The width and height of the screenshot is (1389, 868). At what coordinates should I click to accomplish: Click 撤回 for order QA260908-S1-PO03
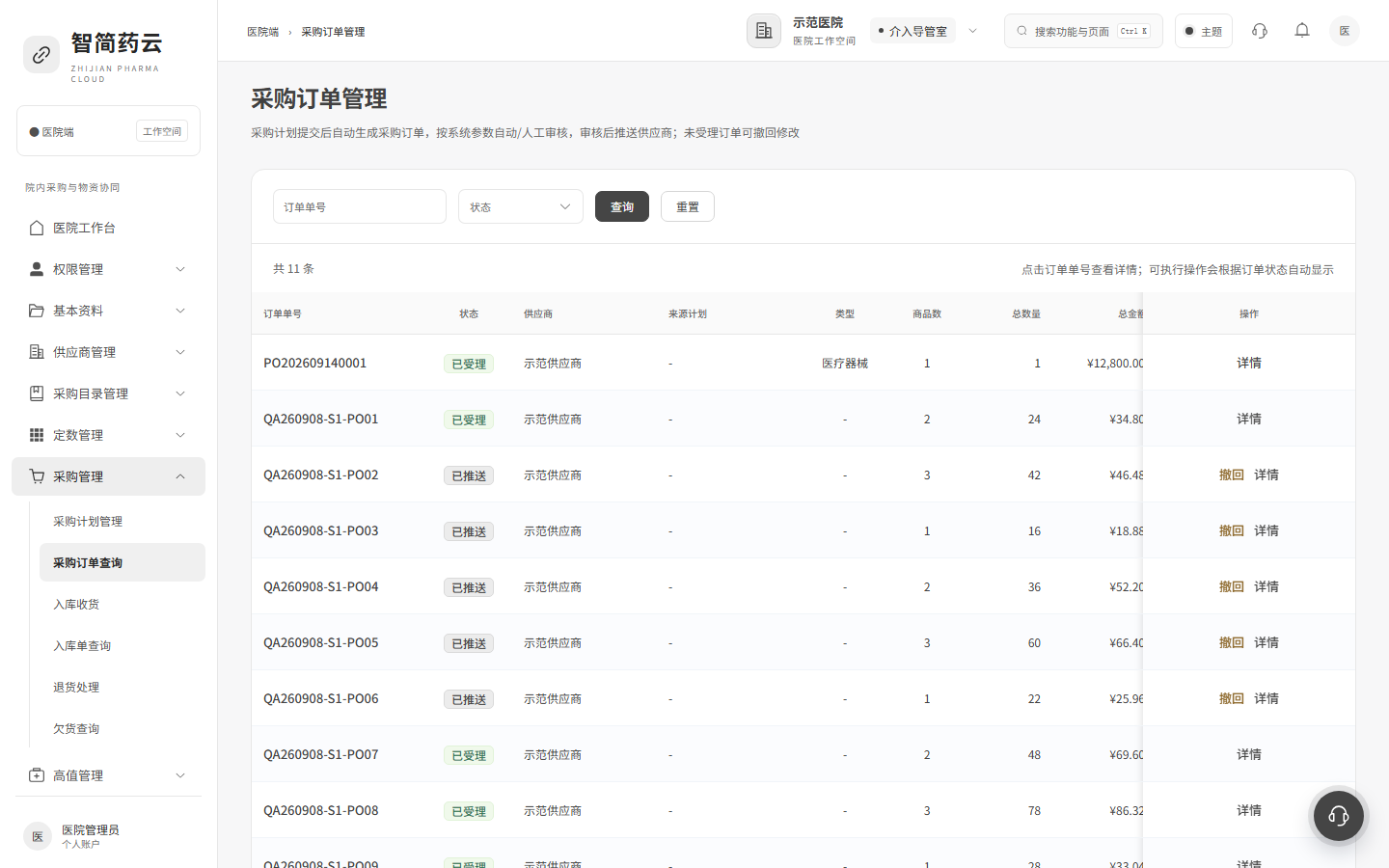(x=1232, y=530)
